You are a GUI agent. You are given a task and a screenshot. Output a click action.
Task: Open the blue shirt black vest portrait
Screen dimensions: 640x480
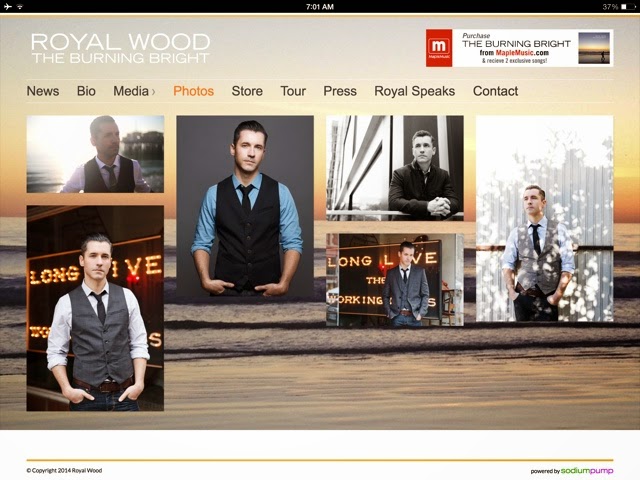245,207
